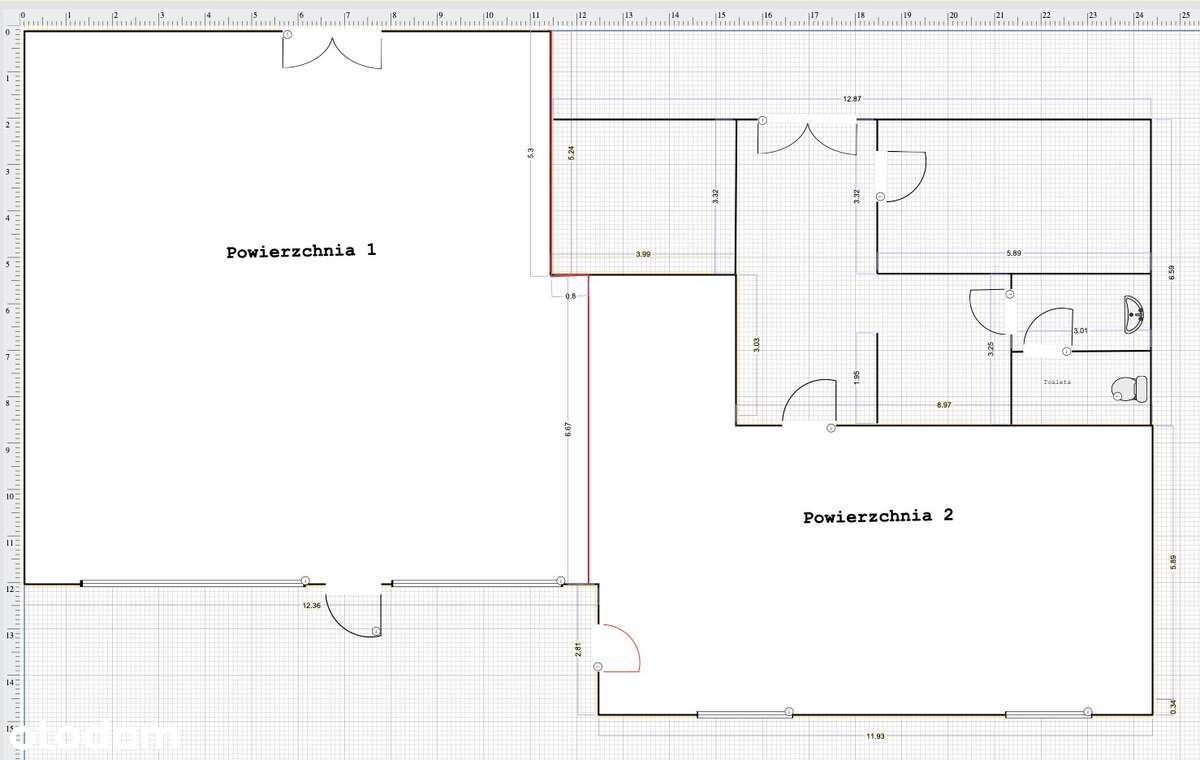Click the 3.01 dimension label
This screenshot has width=1200, height=760.
tap(1080, 330)
